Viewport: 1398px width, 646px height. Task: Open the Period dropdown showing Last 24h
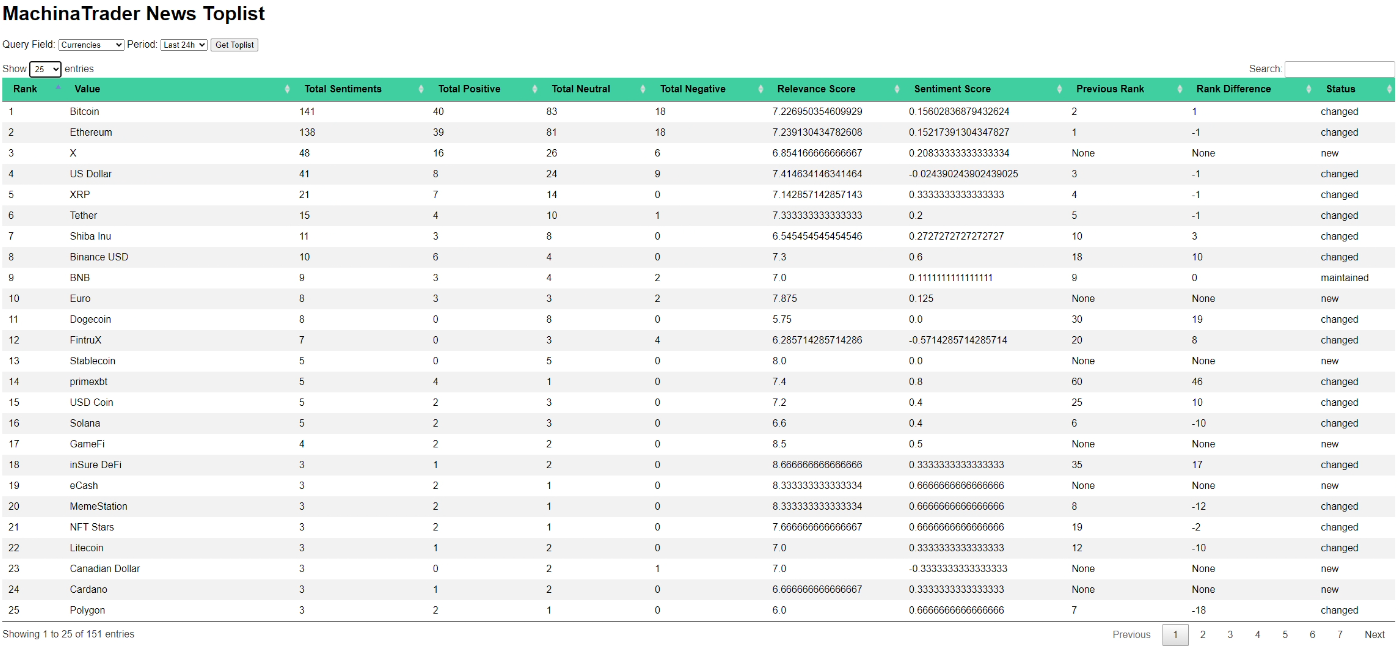click(x=184, y=45)
